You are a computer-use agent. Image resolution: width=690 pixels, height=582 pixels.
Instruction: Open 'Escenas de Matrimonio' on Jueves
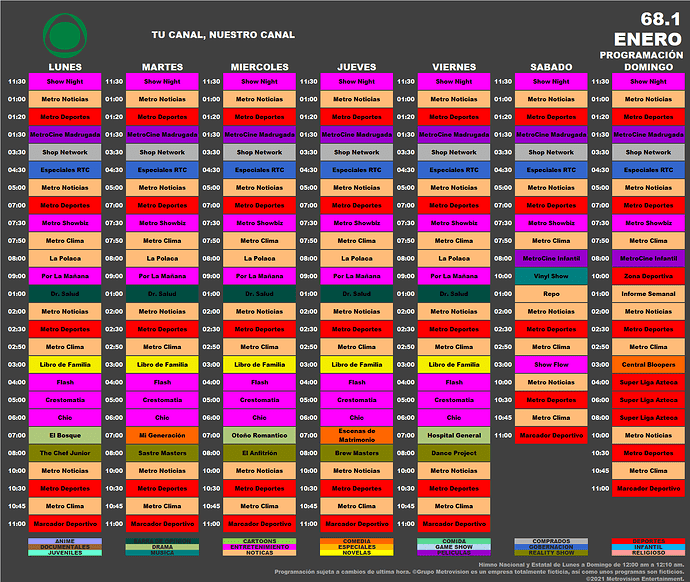tap(357, 436)
